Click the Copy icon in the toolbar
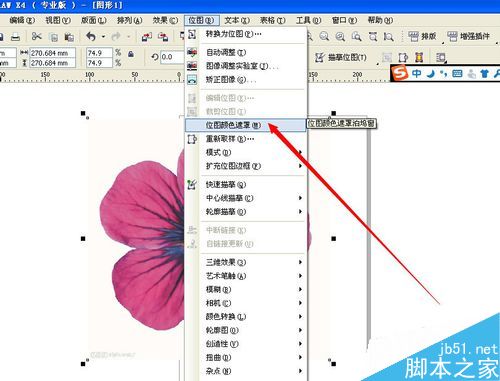This screenshot has width=500, height=381. [53, 37]
